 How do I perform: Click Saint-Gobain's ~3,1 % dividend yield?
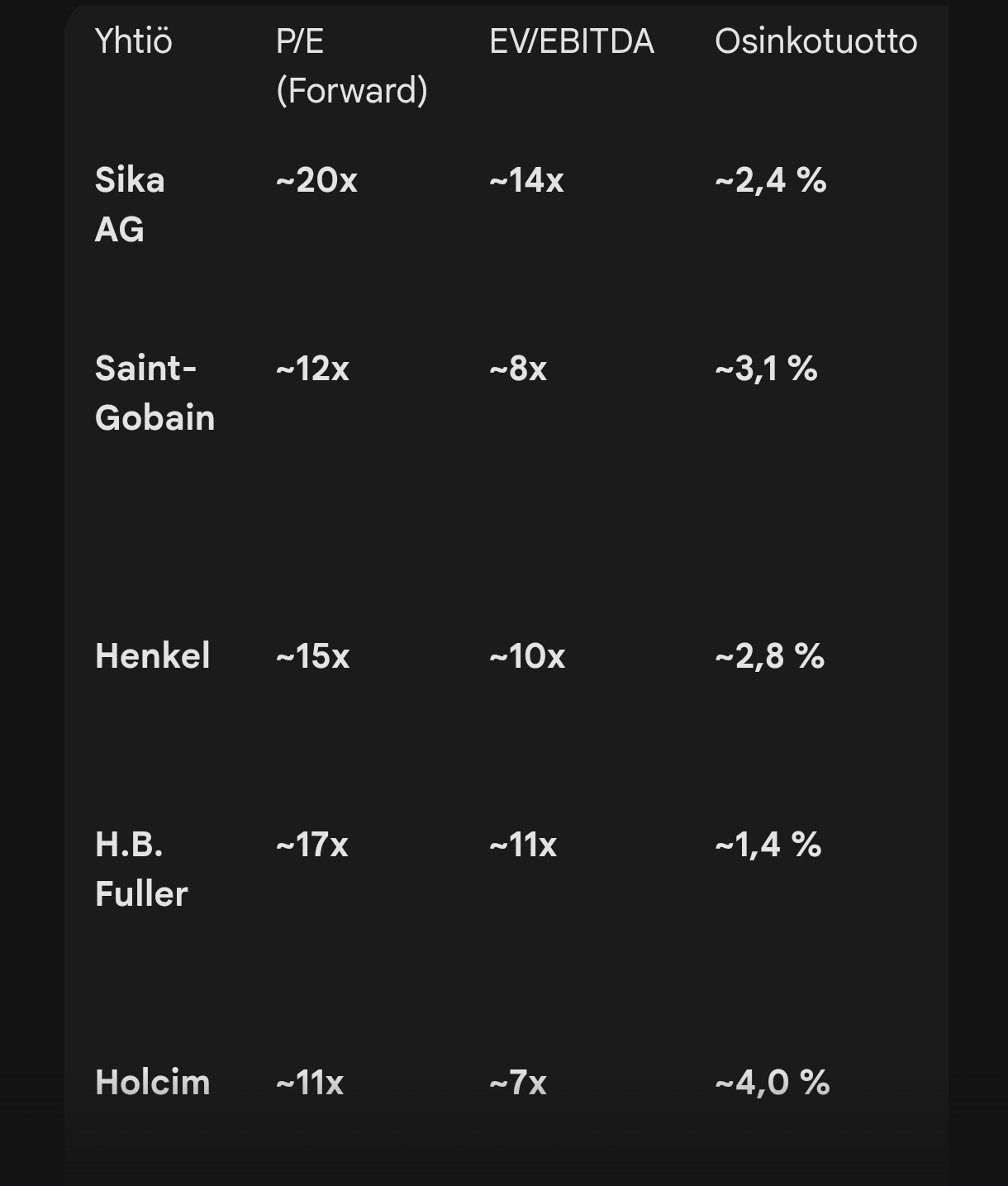pos(766,369)
